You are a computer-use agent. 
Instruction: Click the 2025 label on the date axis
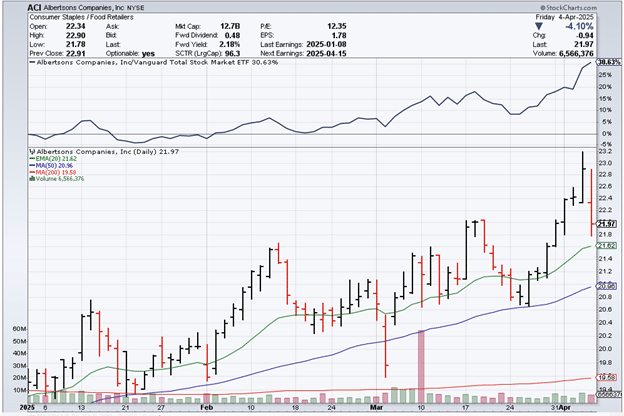(x=27, y=408)
